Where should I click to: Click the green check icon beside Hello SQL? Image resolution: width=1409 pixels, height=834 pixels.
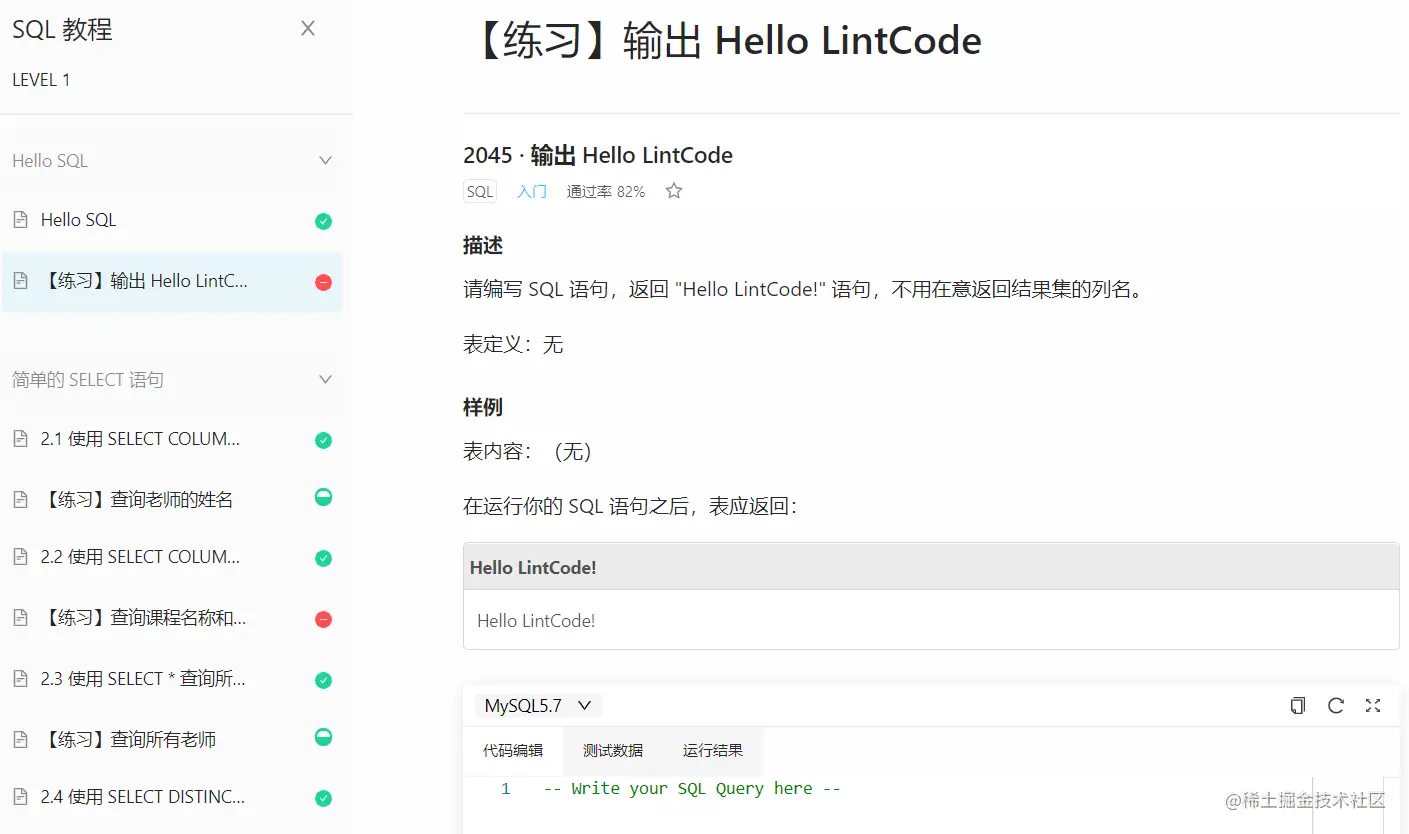323,221
